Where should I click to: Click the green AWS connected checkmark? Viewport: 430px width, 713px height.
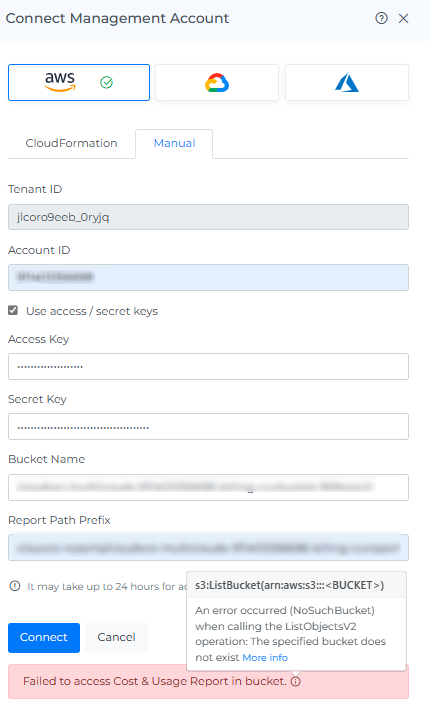click(106, 82)
